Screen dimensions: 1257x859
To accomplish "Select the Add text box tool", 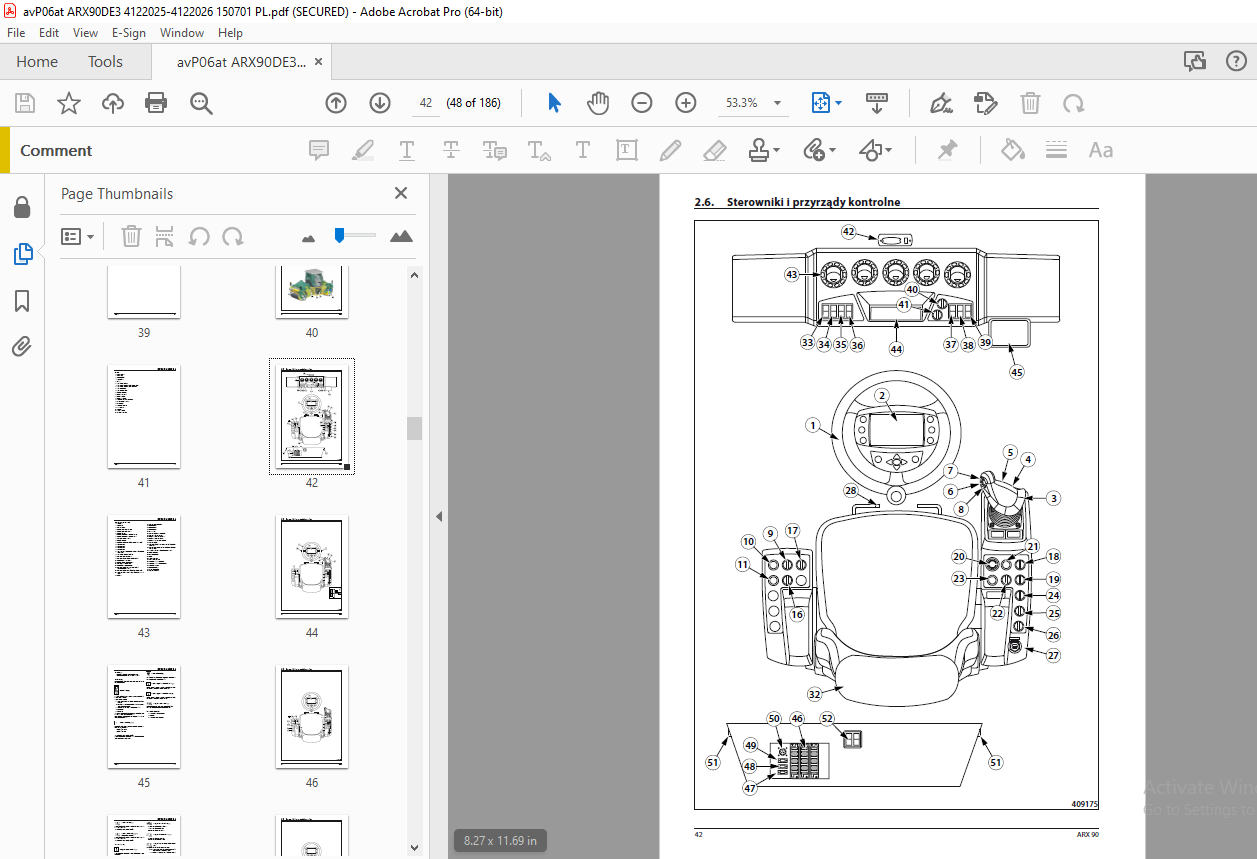I will pos(627,151).
